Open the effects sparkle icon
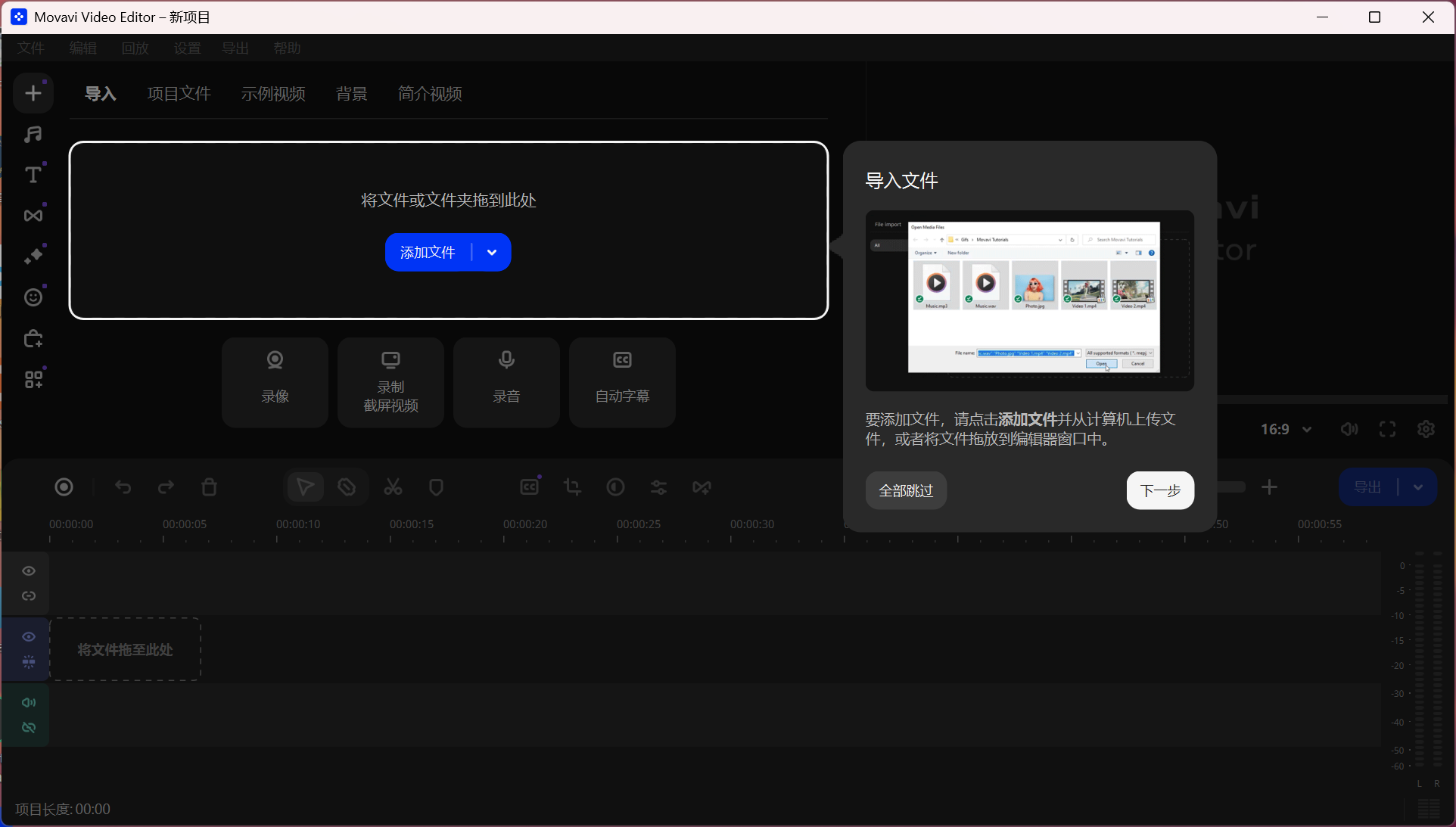The height and width of the screenshot is (827, 1456). pos(33,256)
